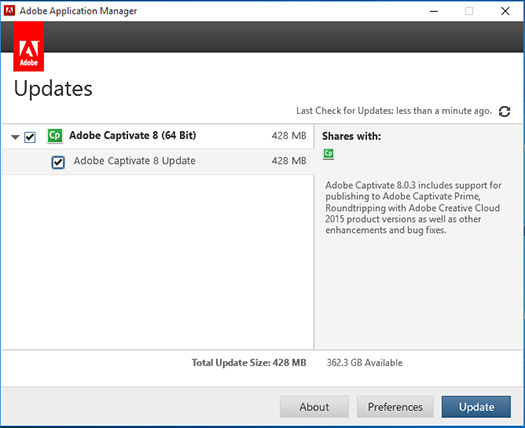
Task: Click the Captivate icon under Shares with
Action: (x=328, y=154)
